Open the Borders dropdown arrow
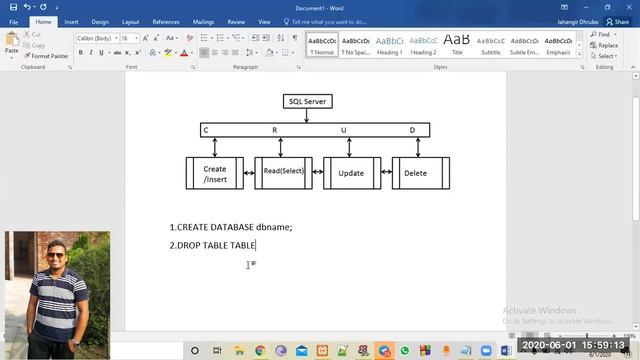Image resolution: width=640 pixels, height=360 pixels. (x=293, y=53)
